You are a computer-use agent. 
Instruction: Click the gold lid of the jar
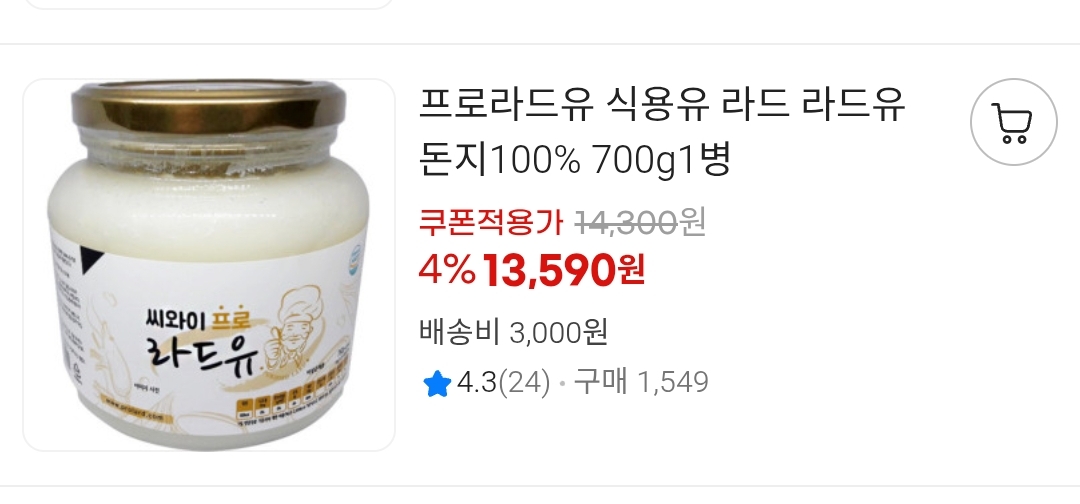tap(209, 107)
